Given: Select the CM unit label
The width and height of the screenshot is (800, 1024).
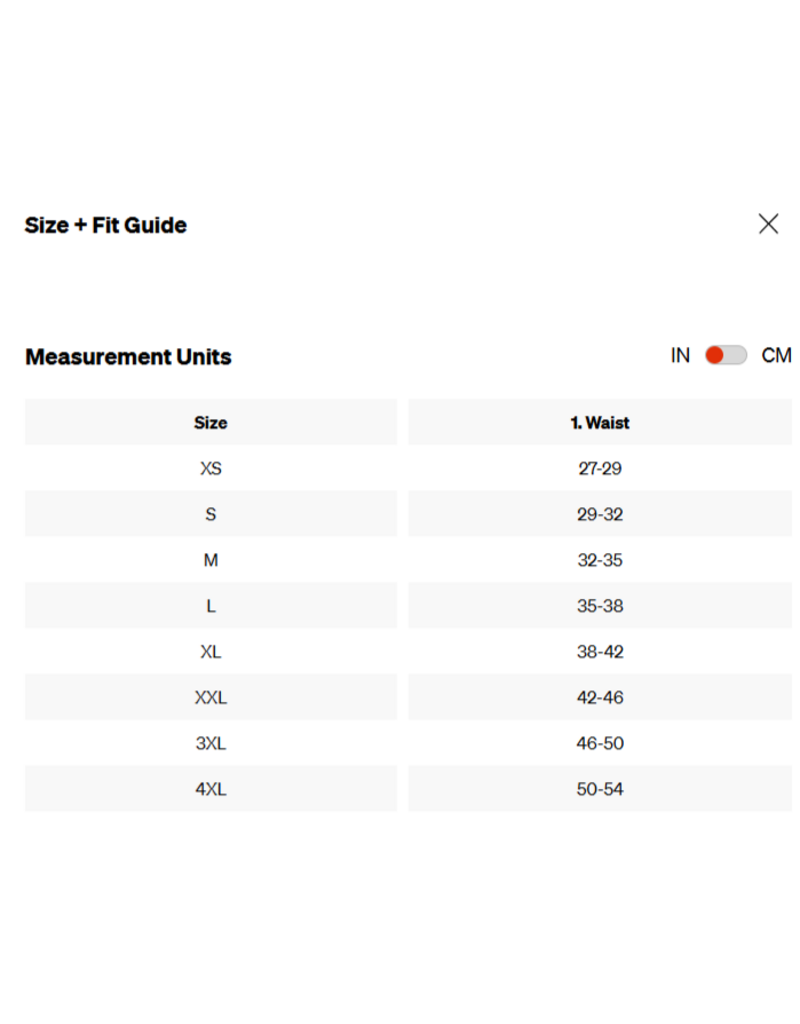Looking at the screenshot, I should pos(776,355).
